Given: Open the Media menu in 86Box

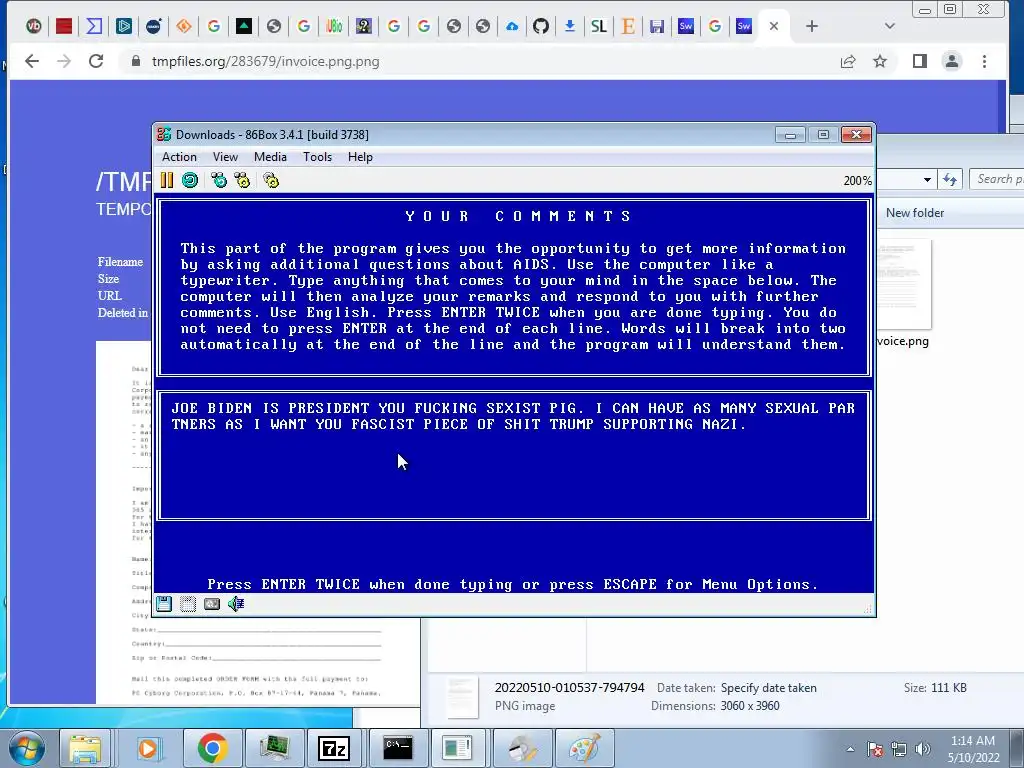Looking at the screenshot, I should tap(270, 157).
